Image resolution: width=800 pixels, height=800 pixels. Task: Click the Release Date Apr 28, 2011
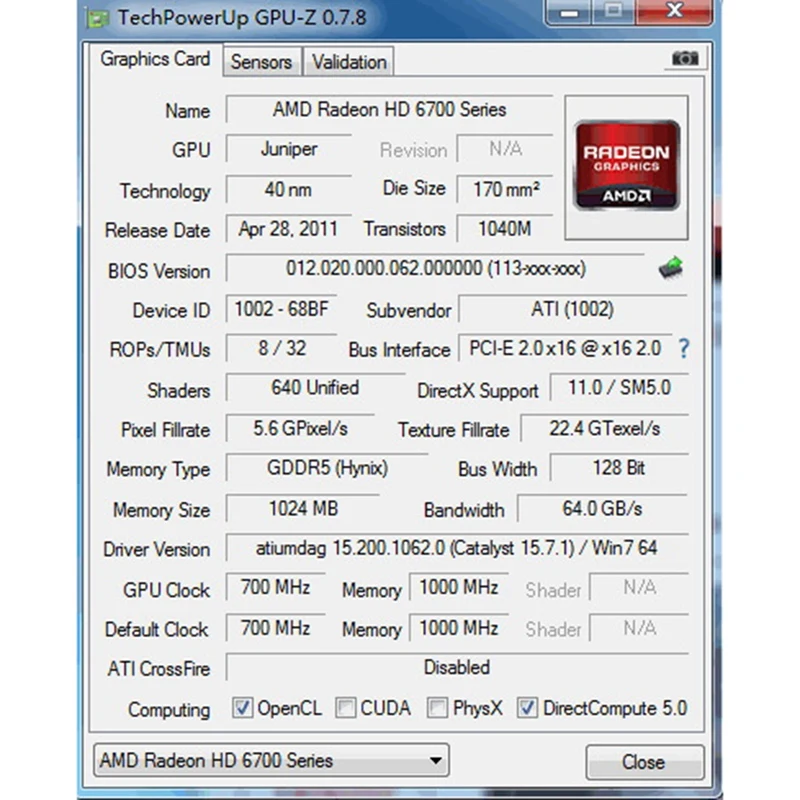[x=289, y=229]
